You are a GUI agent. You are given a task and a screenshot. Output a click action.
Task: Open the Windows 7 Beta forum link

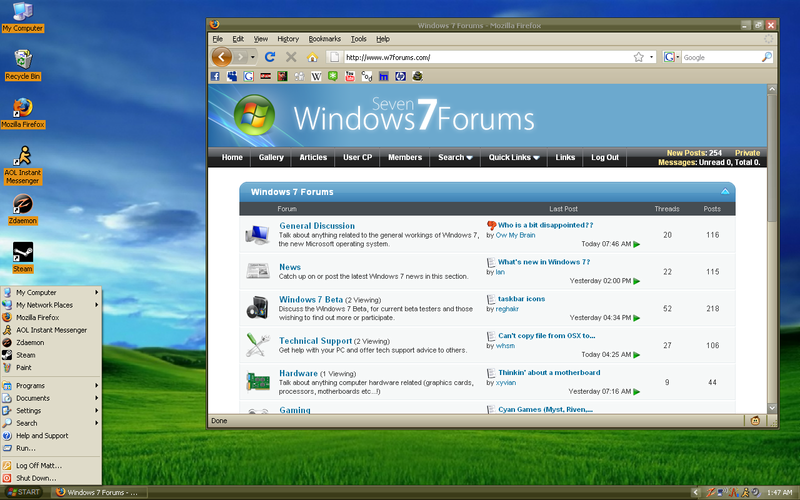click(x=311, y=299)
